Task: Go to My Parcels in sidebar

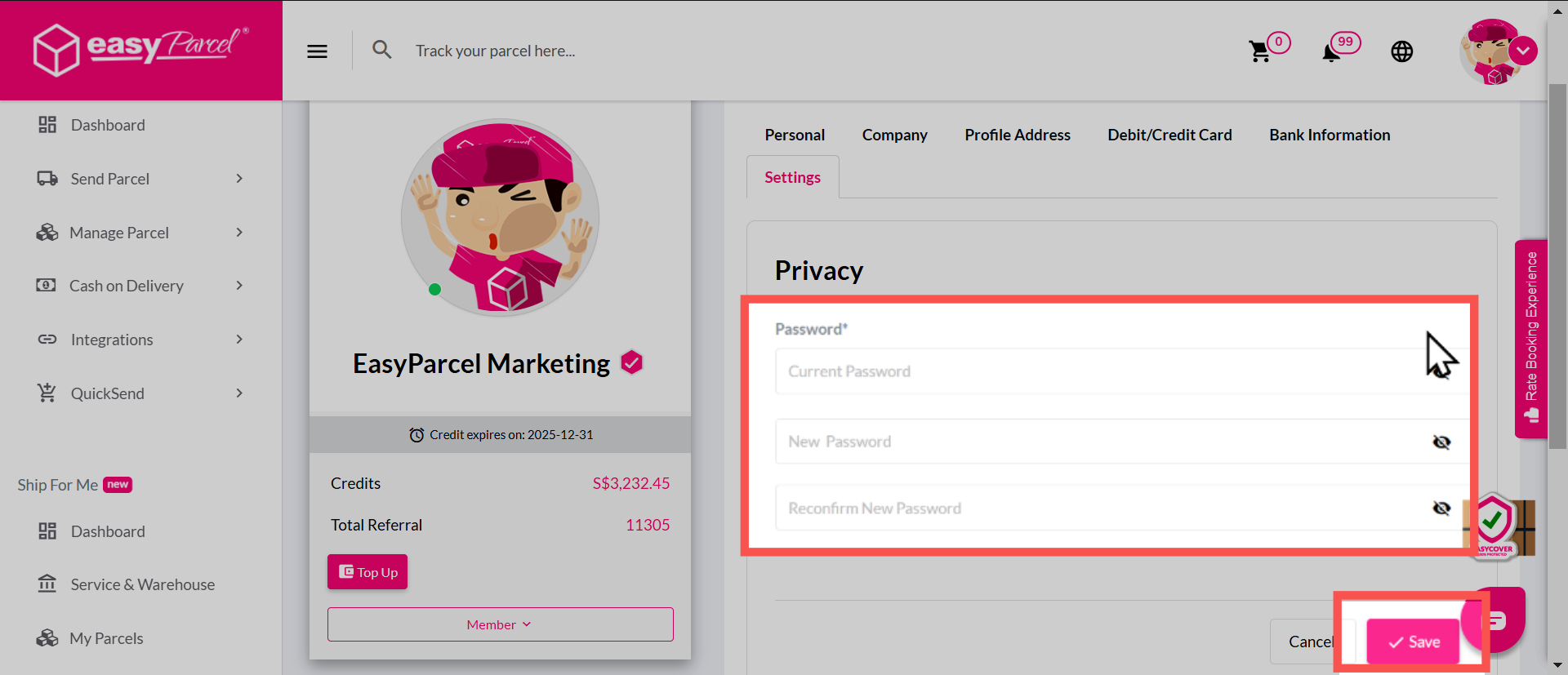Action: pyautogui.click(x=106, y=638)
